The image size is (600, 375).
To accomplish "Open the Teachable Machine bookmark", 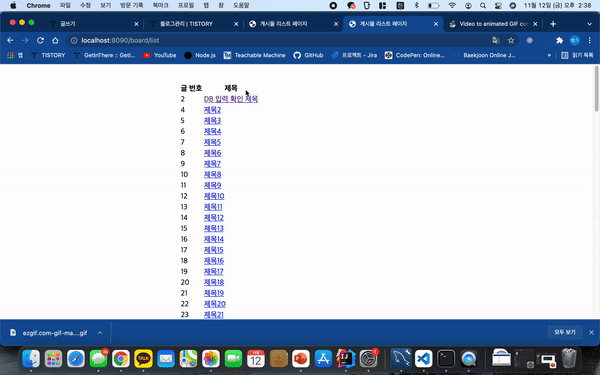I will (254, 55).
